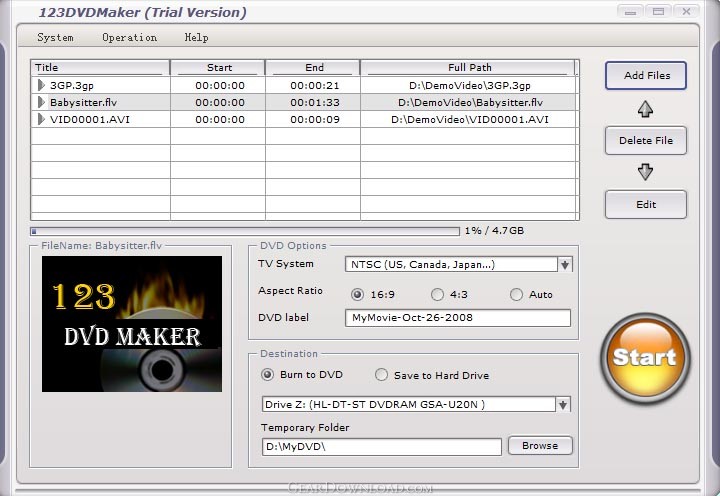Click path D:\DemoVideo\VID00001.AVI
This screenshot has width=720, height=496.
(470, 119)
